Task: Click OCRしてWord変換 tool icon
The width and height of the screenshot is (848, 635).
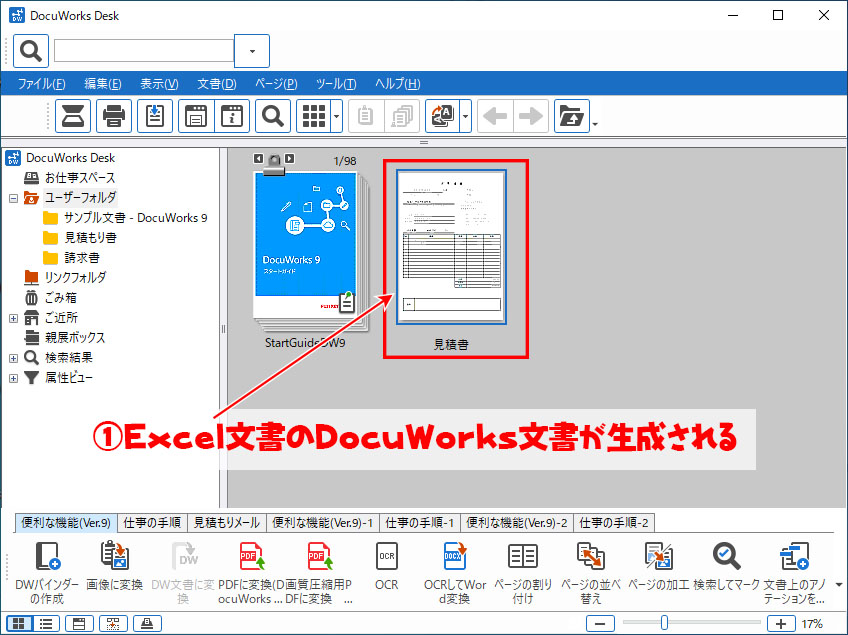Action: 455,556
